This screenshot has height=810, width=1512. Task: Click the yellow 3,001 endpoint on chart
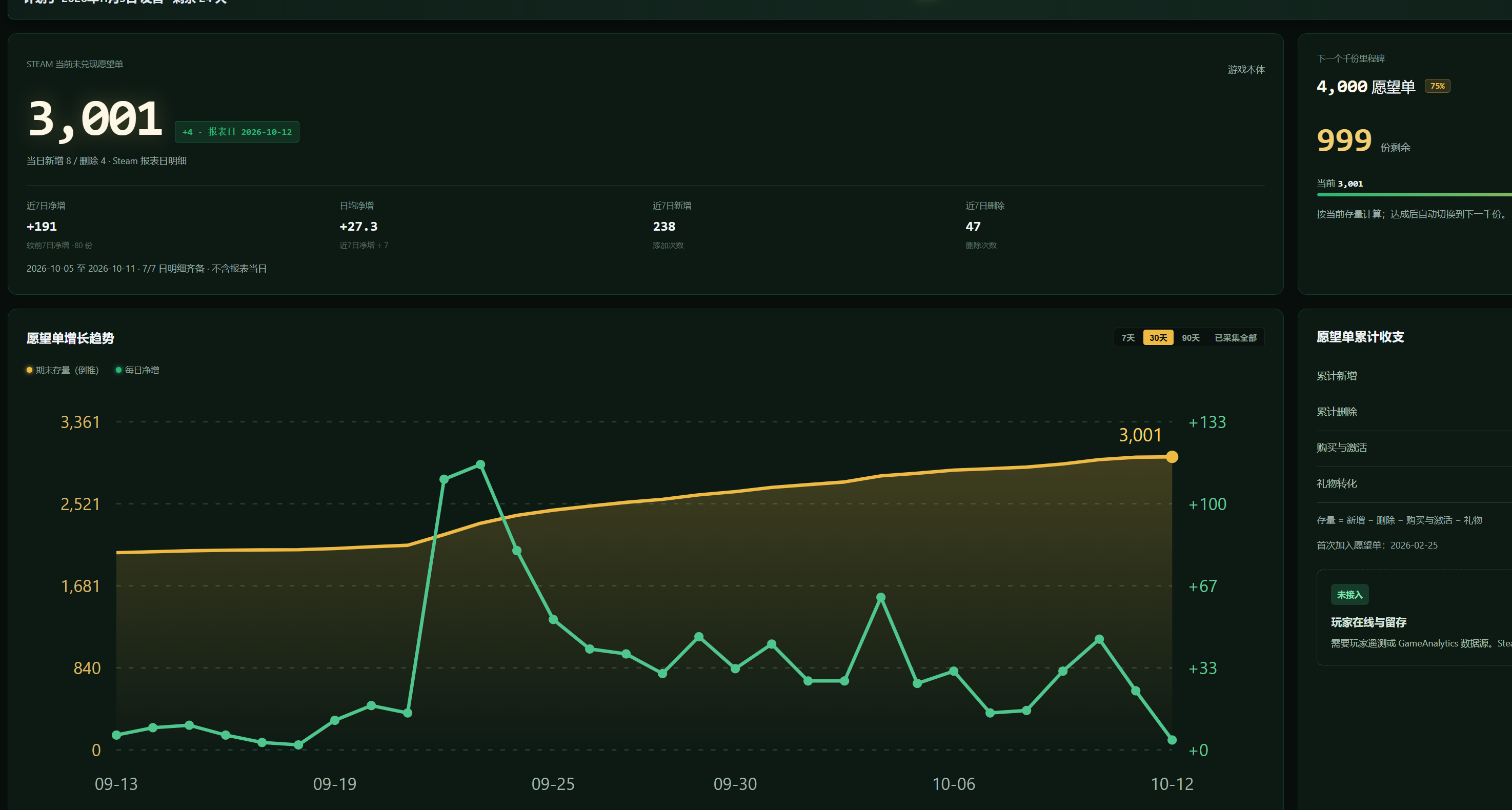[x=1172, y=457]
